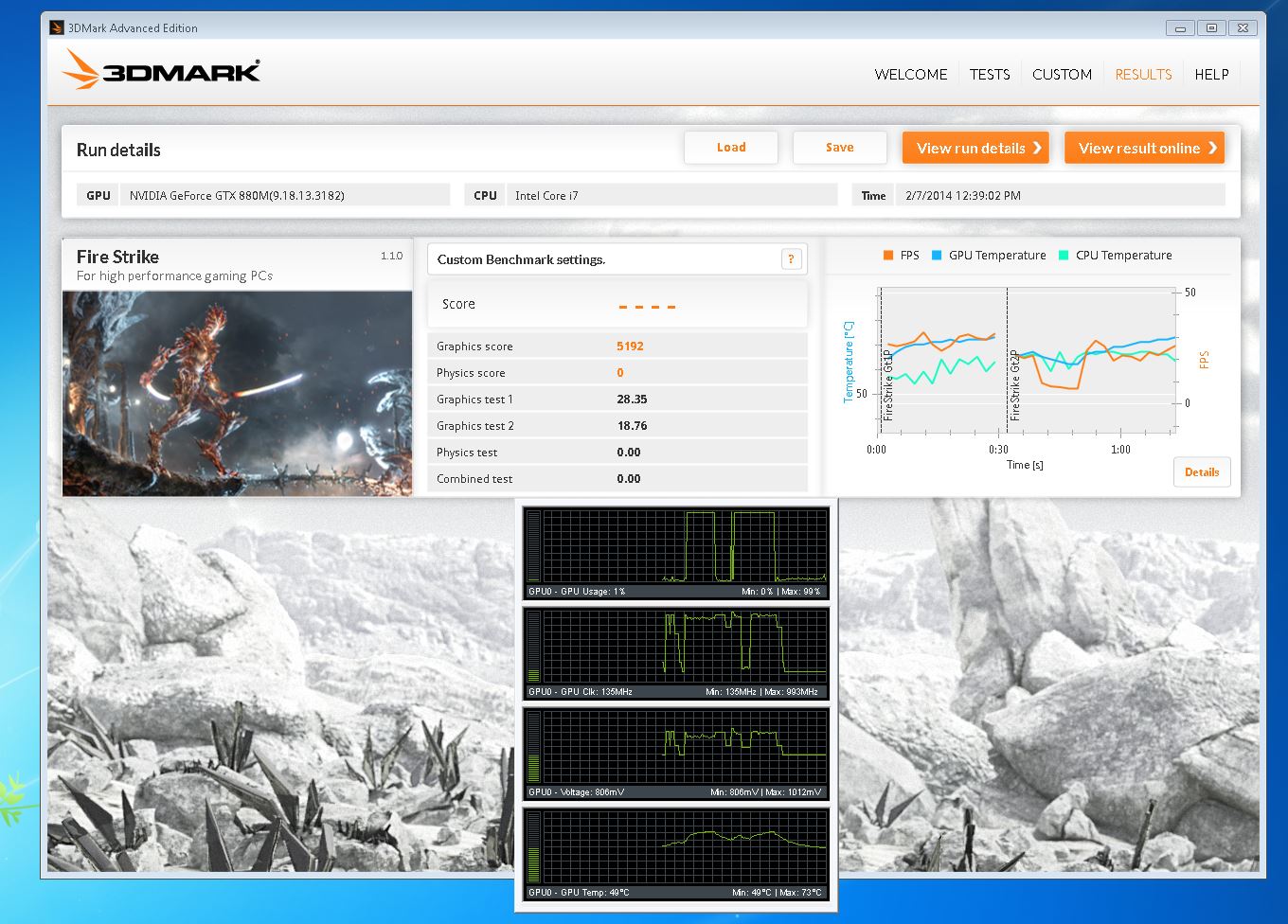Click the Graphics score value 5192
Viewport: 1288px width, 924px height.
pos(630,346)
